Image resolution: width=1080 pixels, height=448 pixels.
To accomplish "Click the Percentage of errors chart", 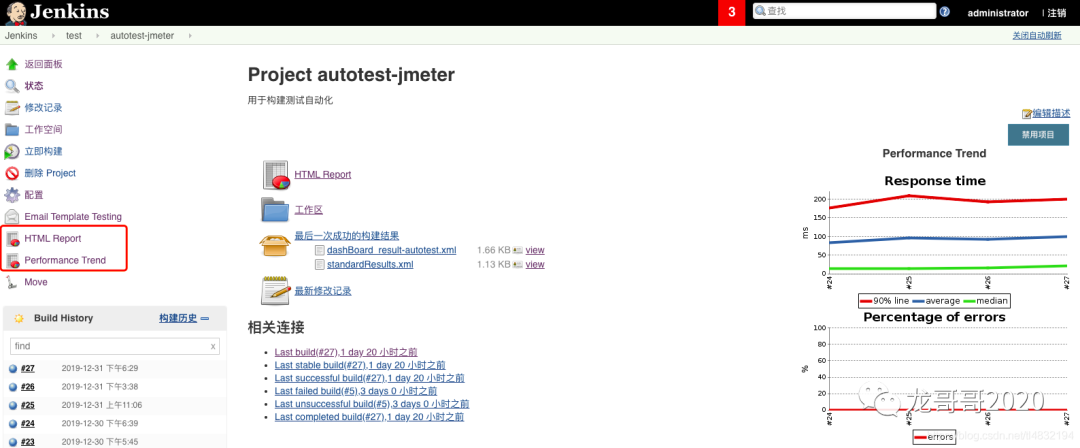I will [x=935, y=378].
